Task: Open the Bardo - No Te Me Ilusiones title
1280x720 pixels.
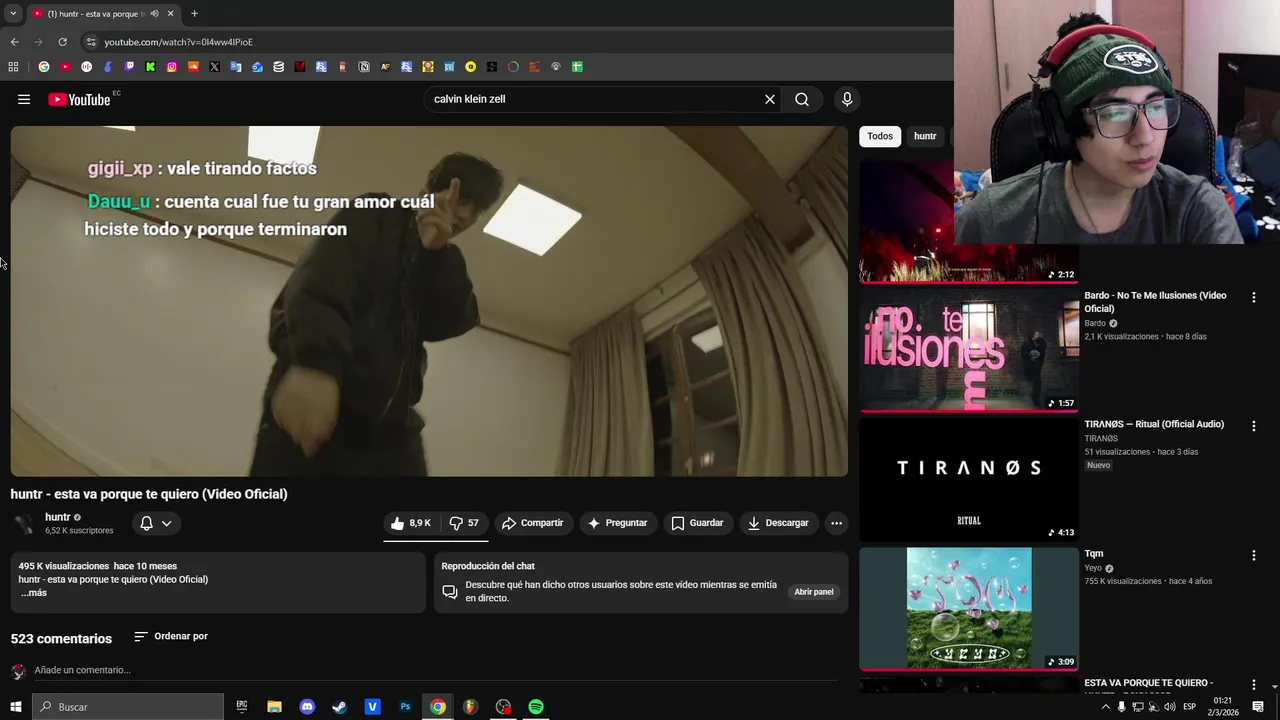Action: pos(1155,302)
